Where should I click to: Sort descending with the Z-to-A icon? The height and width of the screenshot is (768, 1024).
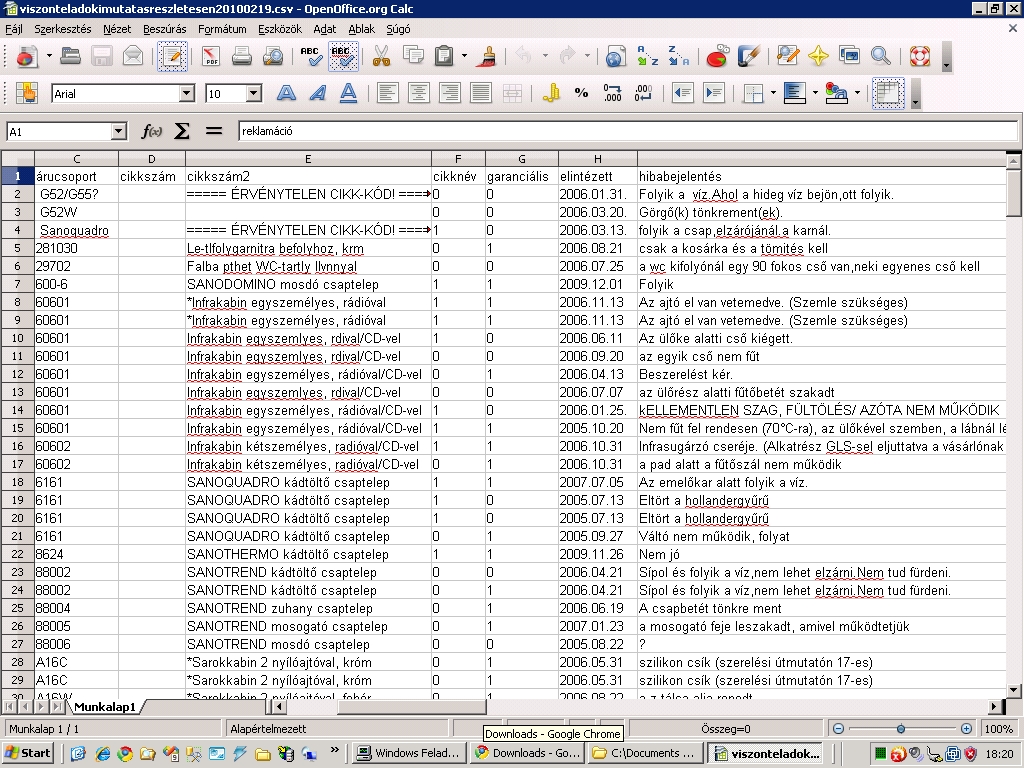click(x=679, y=57)
